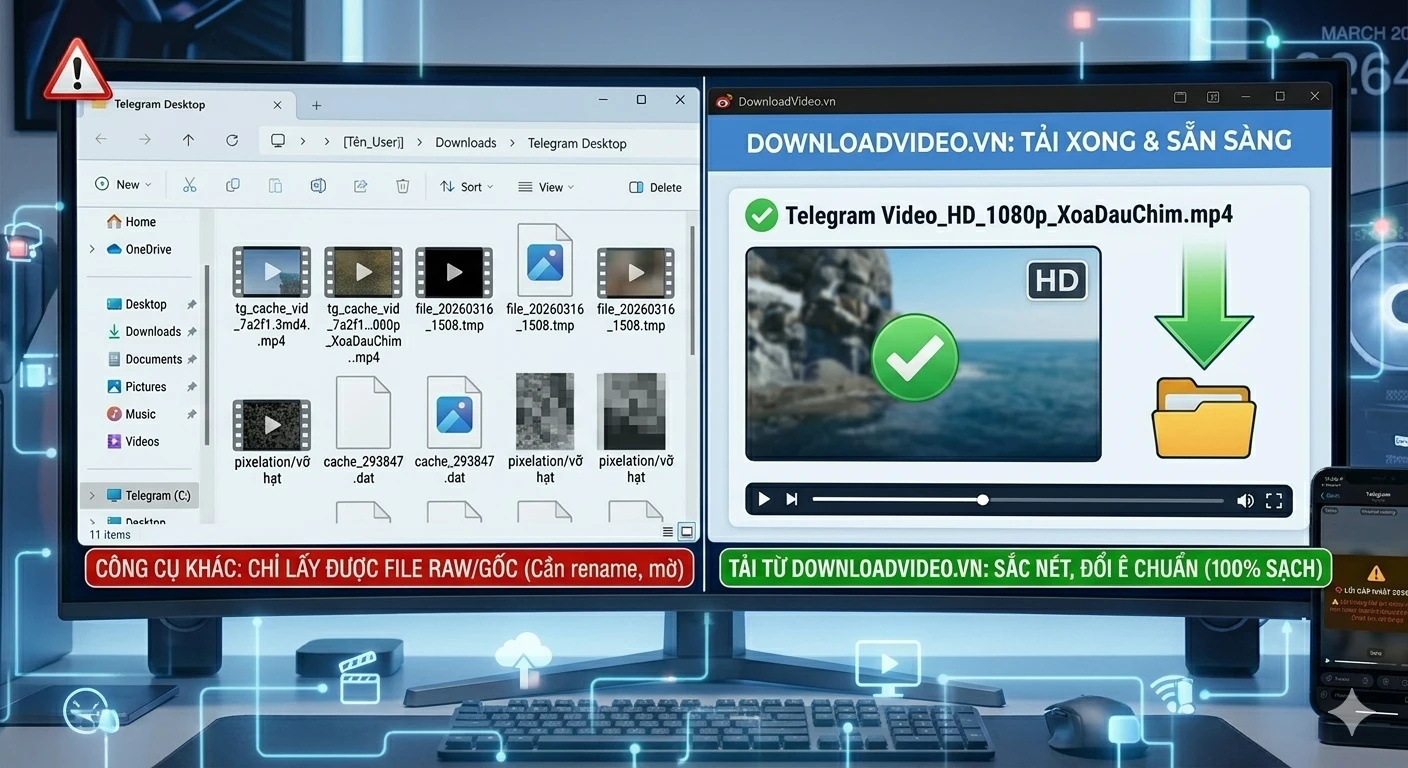Click the 11 items status text

click(110, 535)
